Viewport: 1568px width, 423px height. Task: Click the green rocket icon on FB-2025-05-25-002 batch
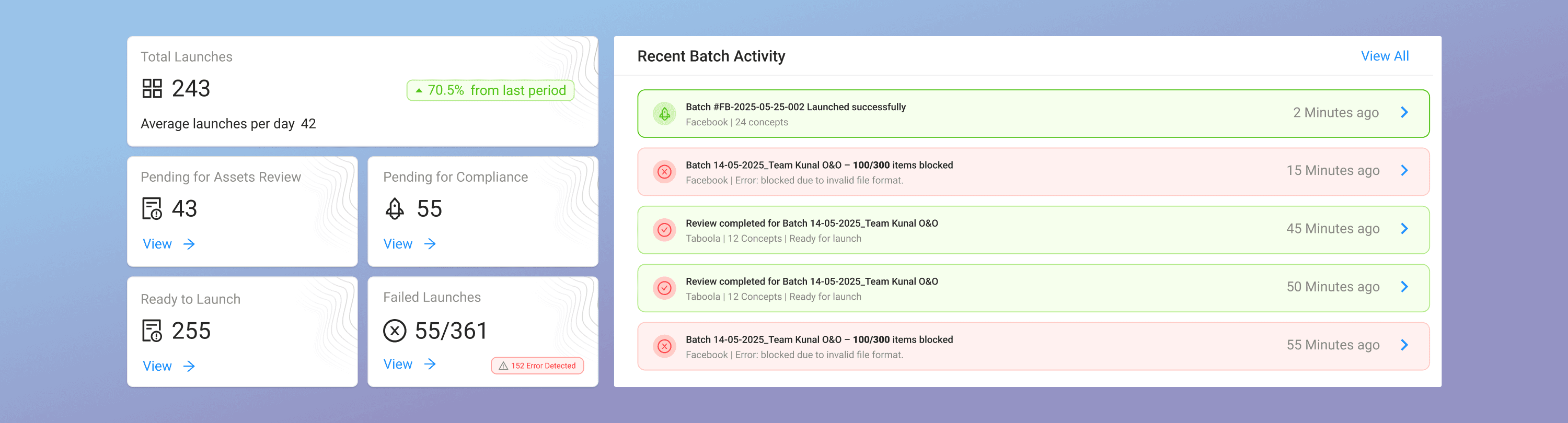pyautogui.click(x=665, y=114)
